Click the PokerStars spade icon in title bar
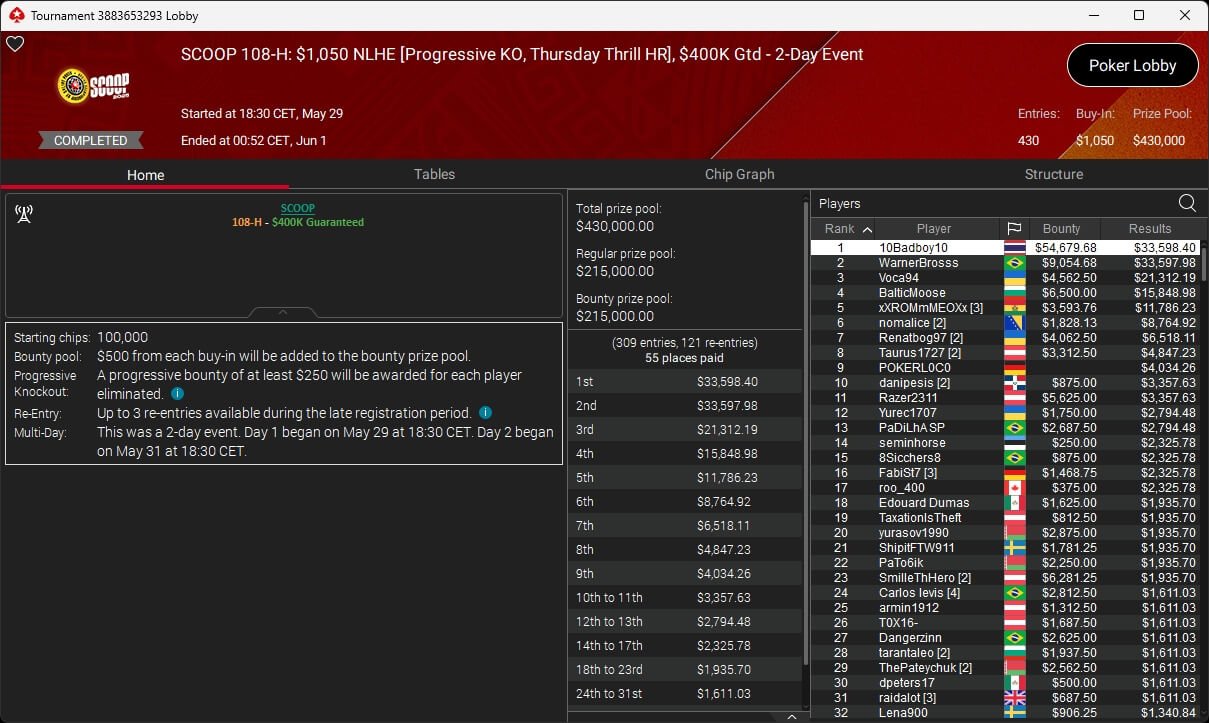 pyautogui.click(x=15, y=15)
